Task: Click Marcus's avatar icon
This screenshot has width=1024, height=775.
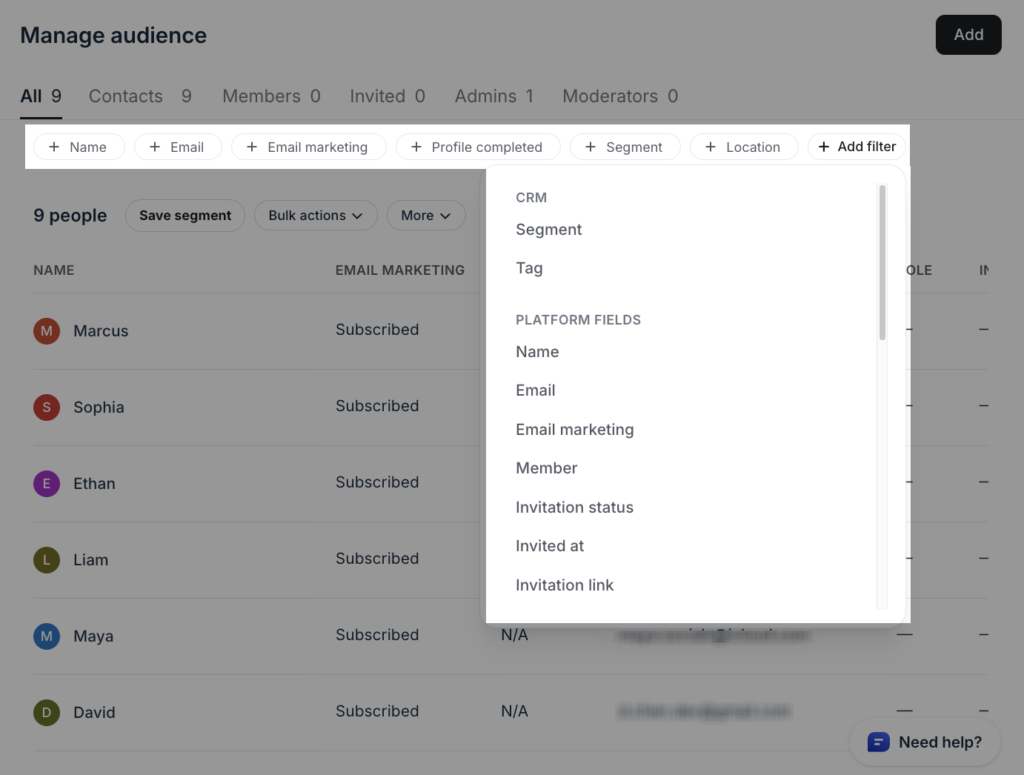Action: tap(46, 331)
